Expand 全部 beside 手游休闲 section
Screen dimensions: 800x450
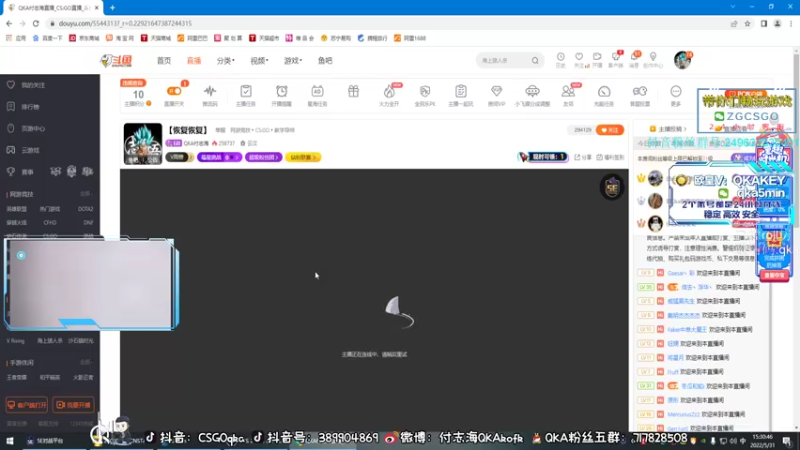click(86, 362)
